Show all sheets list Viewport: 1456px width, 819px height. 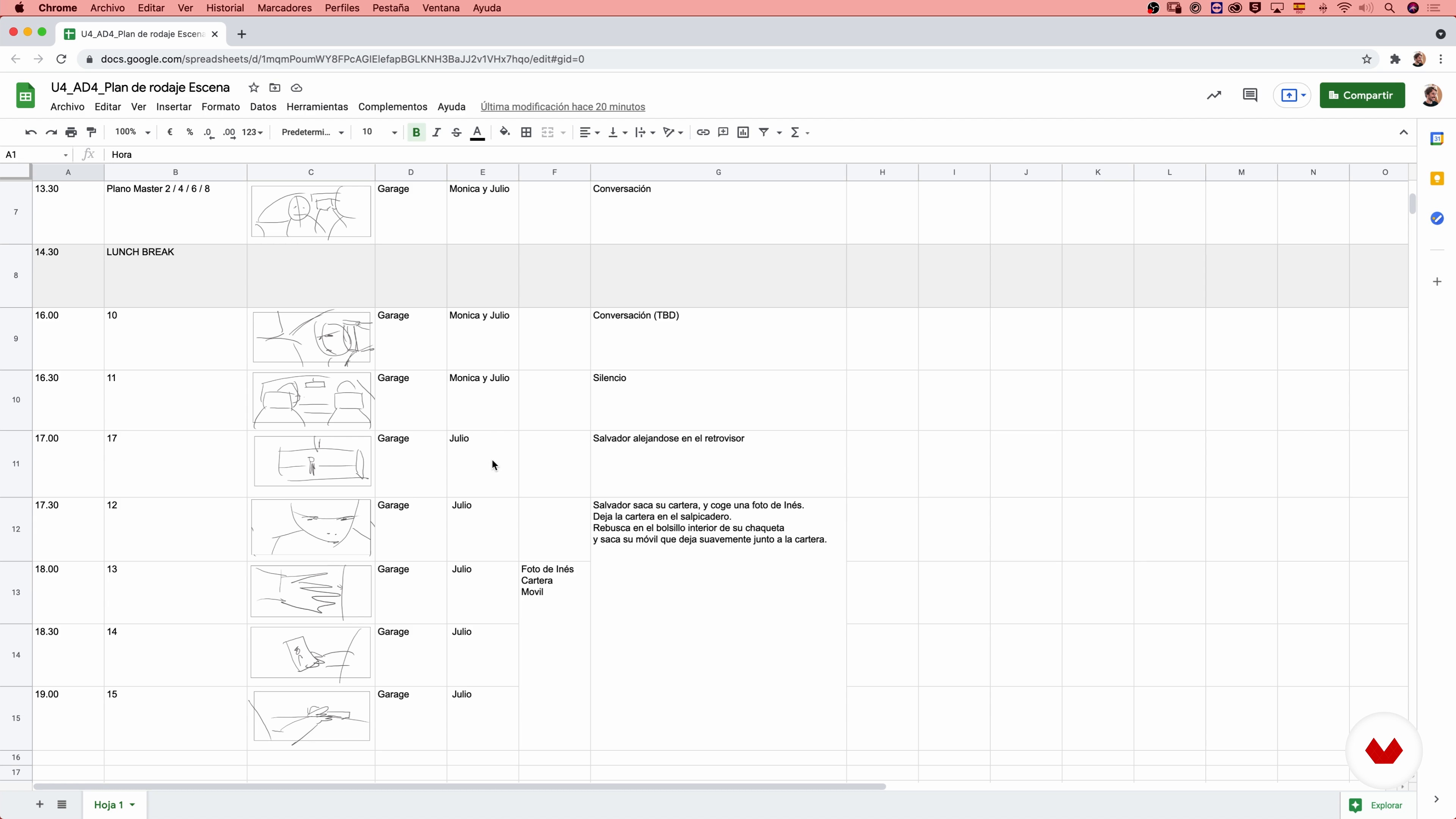(x=61, y=804)
